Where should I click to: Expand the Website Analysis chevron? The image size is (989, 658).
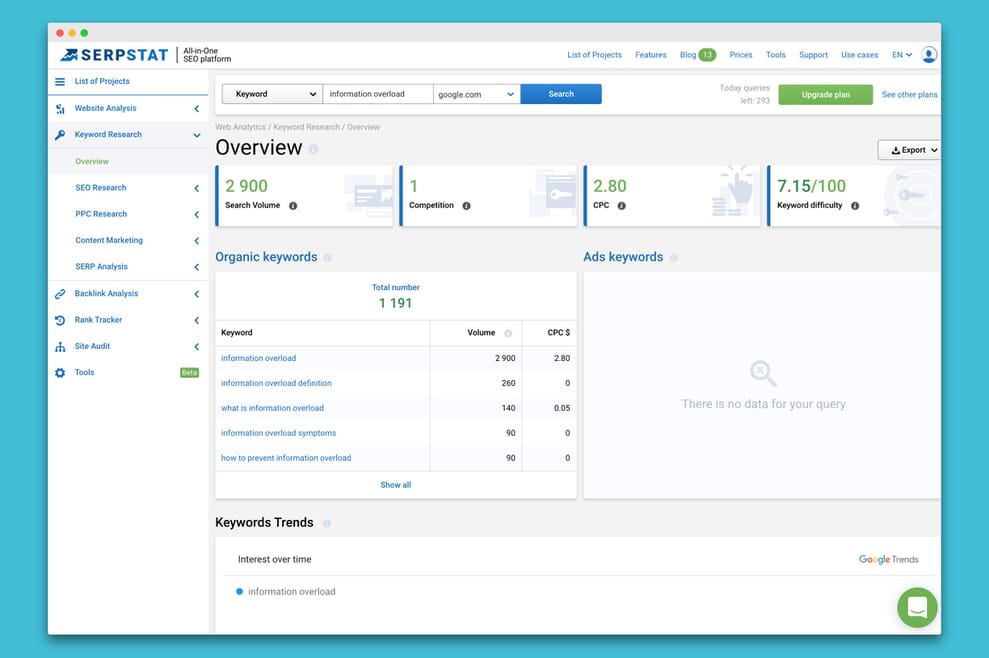coord(197,109)
